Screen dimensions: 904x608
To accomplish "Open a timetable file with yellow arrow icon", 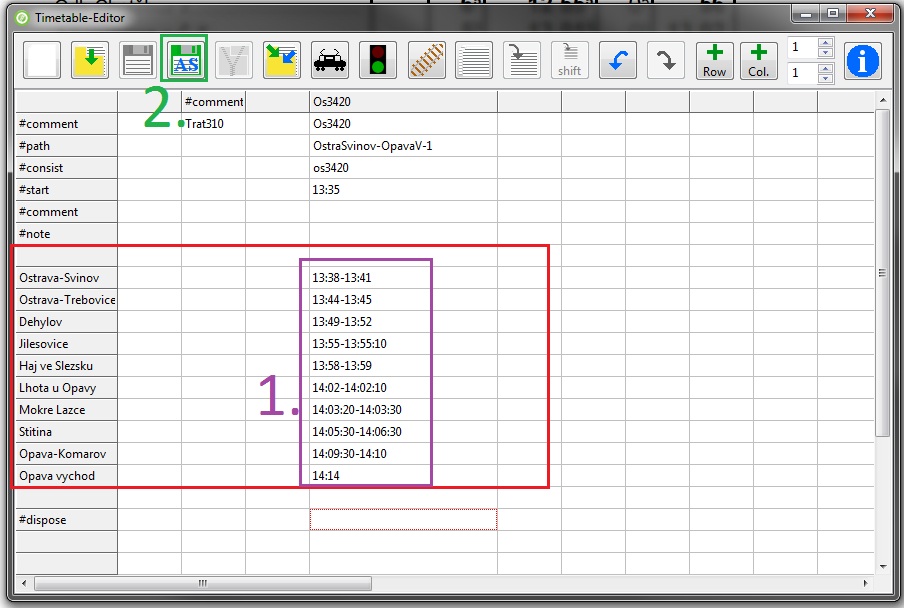I will coord(90,60).
